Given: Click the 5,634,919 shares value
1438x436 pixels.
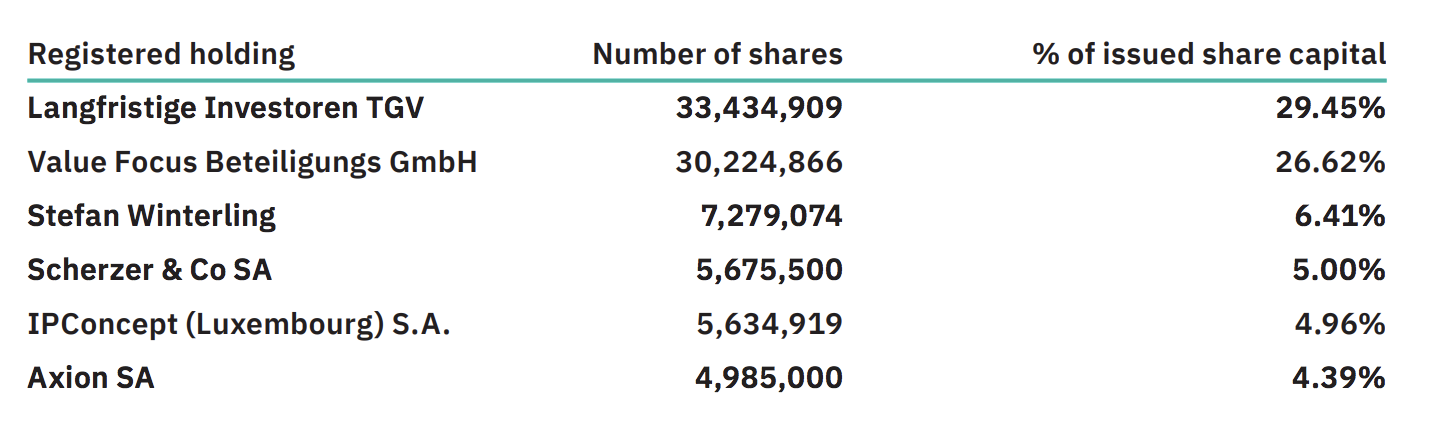Looking at the screenshot, I should pos(766,324).
